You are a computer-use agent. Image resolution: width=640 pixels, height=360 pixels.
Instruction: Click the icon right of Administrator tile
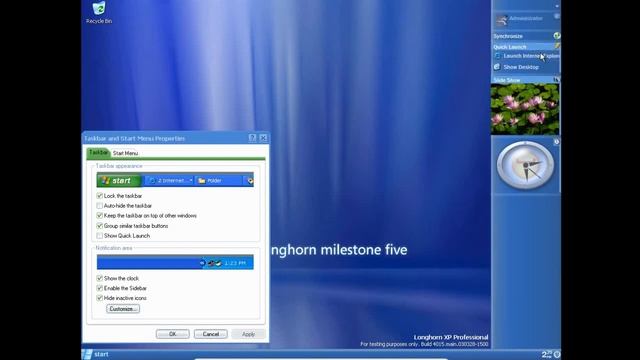557,16
